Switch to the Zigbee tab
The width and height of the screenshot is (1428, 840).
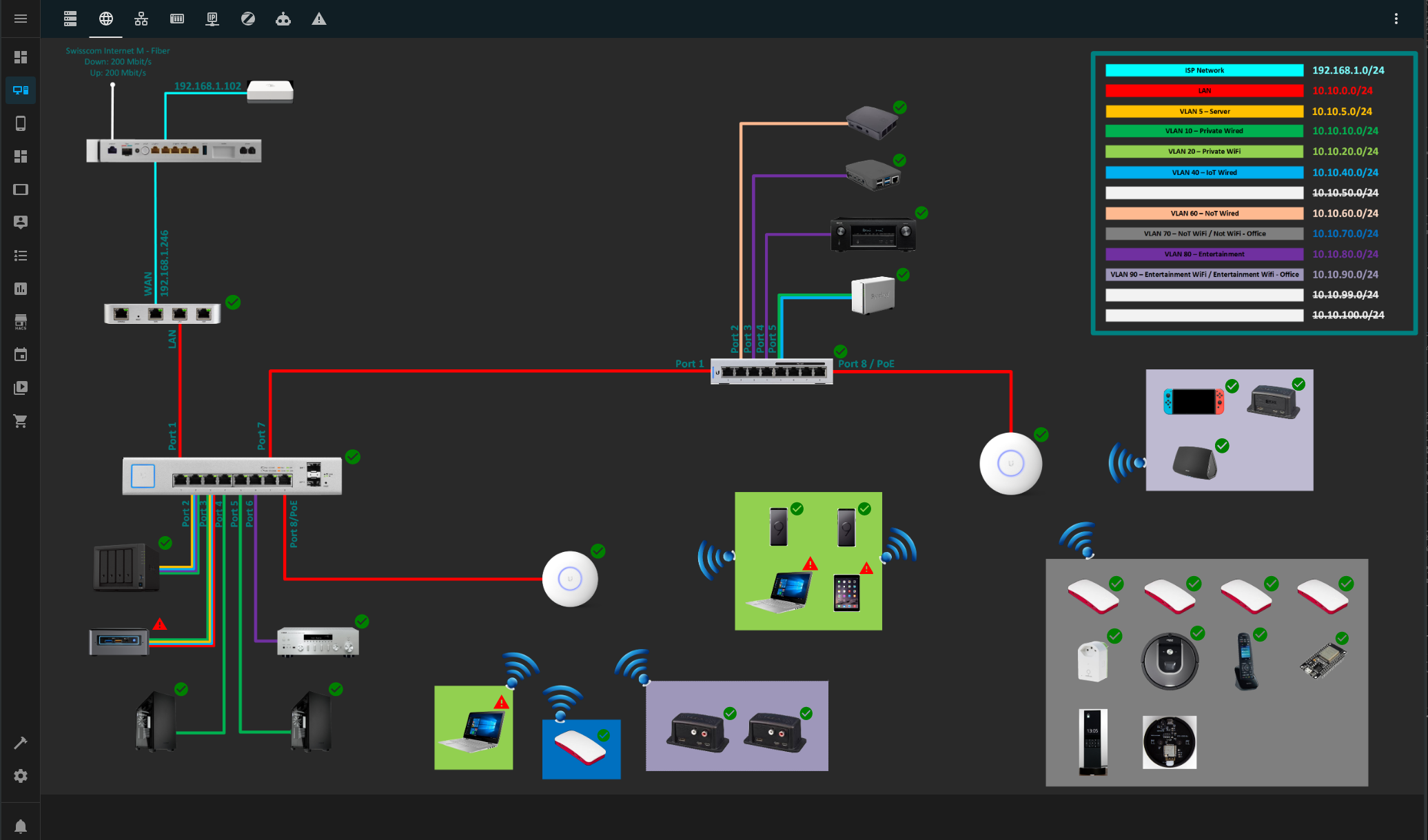point(248,19)
